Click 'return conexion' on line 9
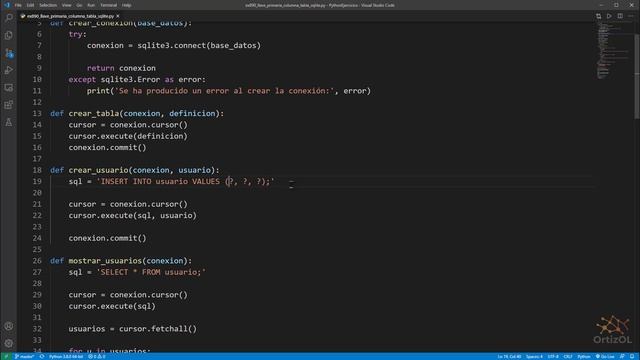 [121, 68]
